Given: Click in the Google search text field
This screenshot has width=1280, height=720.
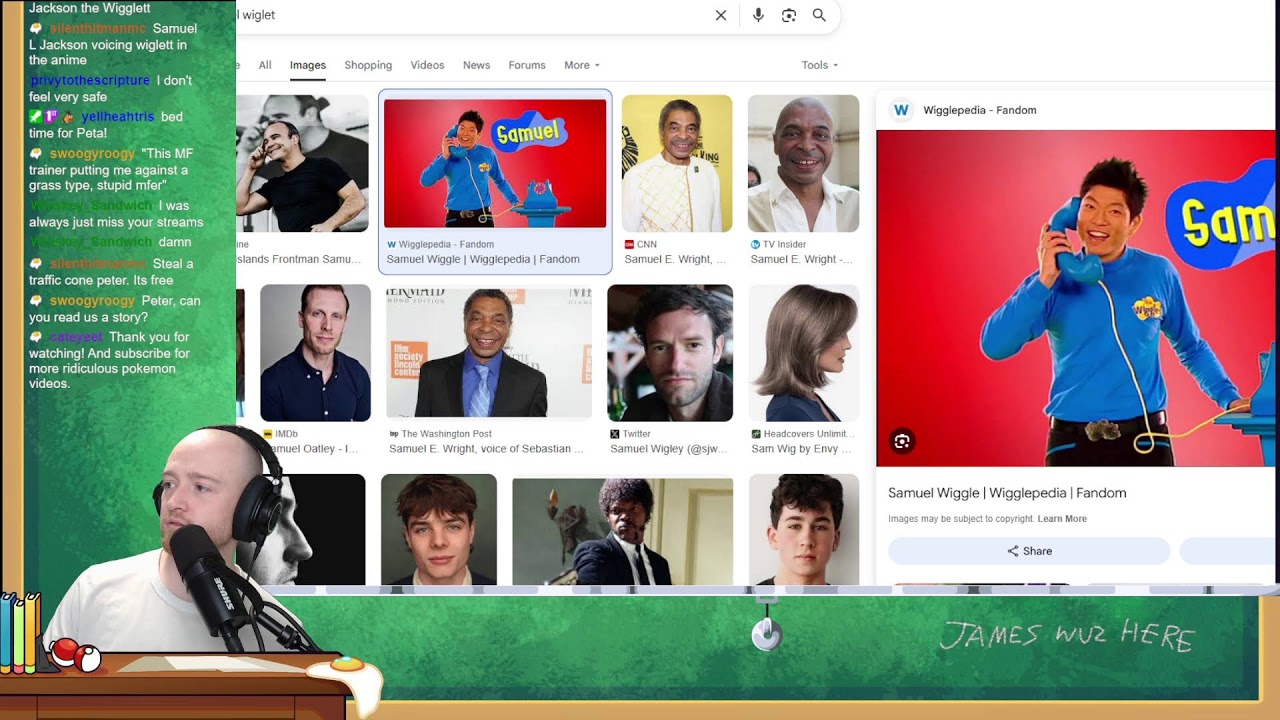Looking at the screenshot, I should pos(470,15).
